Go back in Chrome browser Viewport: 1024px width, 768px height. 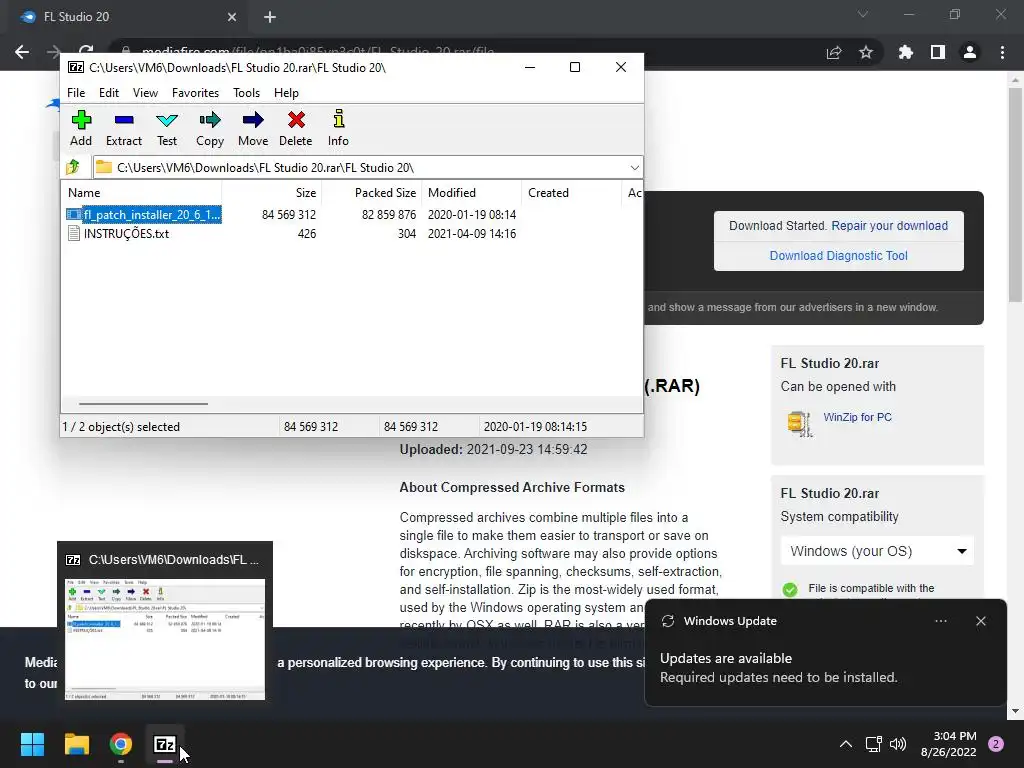(22, 52)
